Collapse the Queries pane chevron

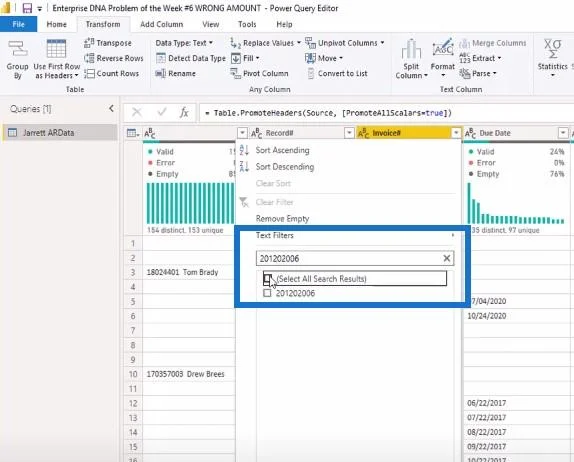click(112, 108)
